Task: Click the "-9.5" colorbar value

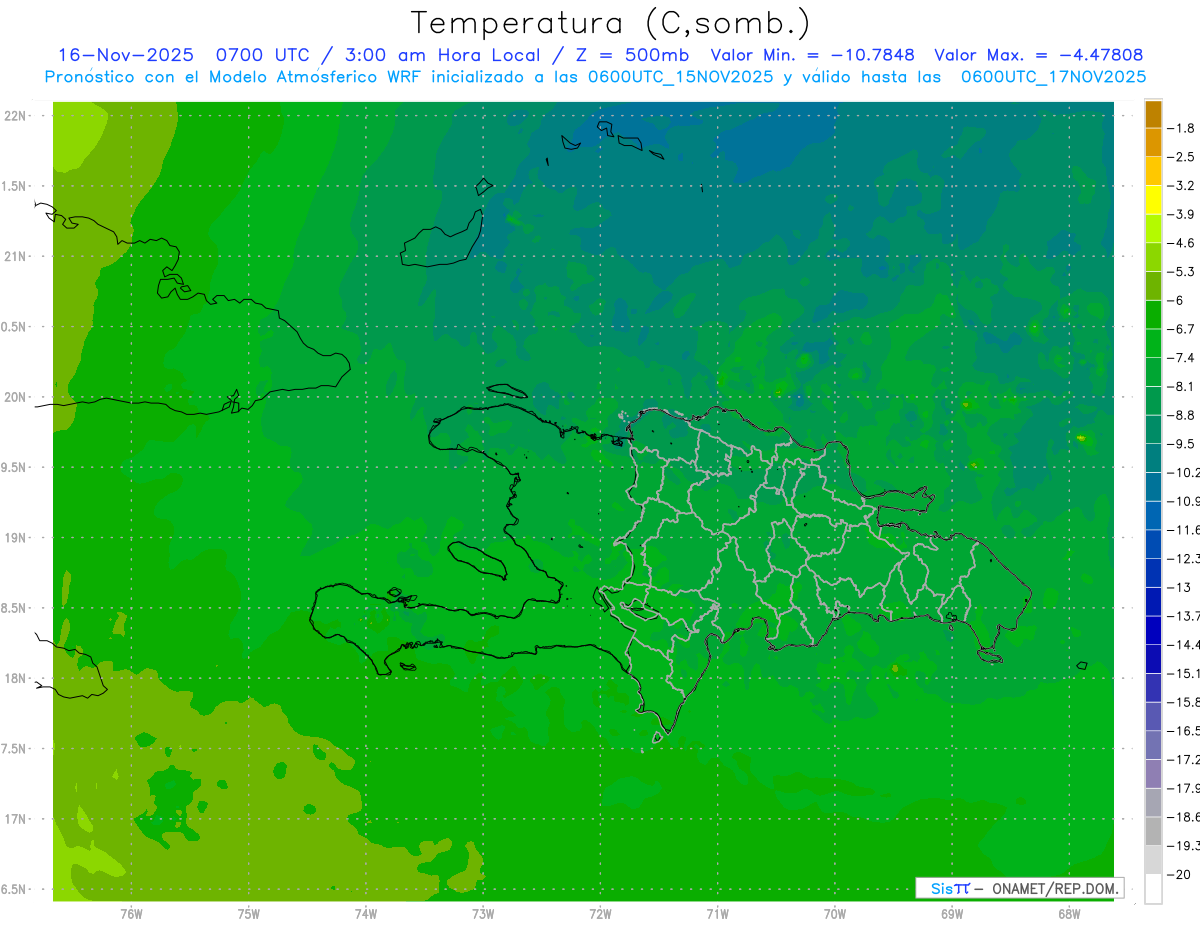Action: tap(1183, 444)
